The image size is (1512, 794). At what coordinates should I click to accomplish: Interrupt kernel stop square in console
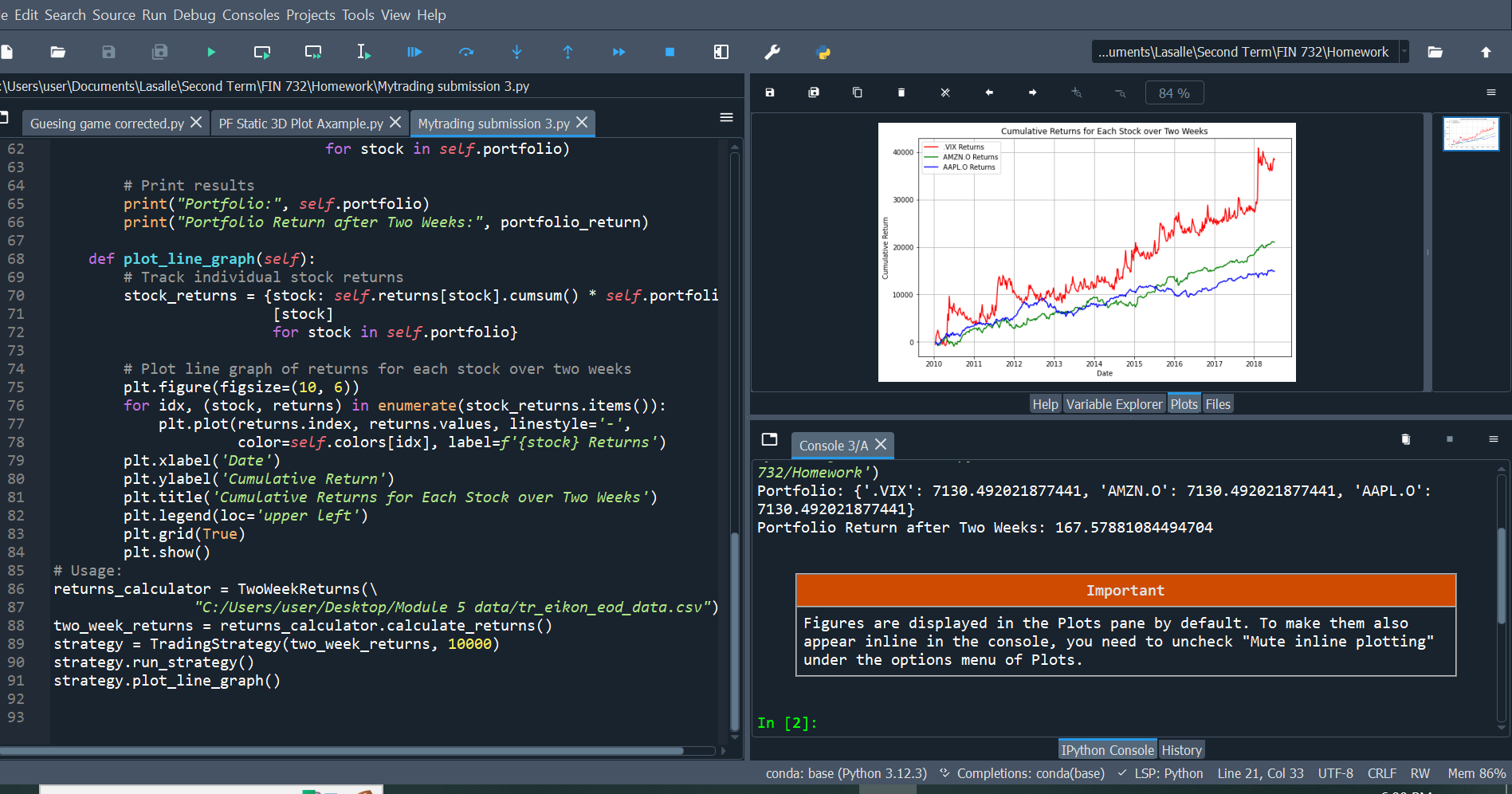click(1450, 439)
